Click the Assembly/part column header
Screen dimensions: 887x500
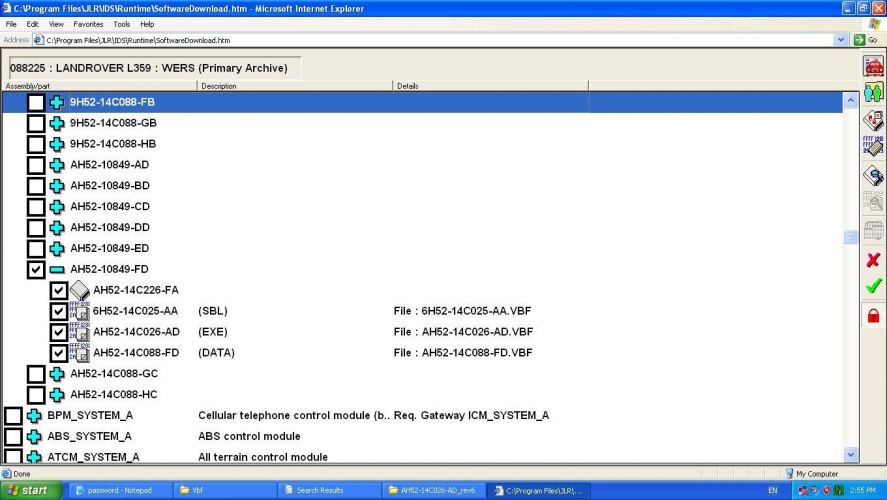click(x=100, y=86)
